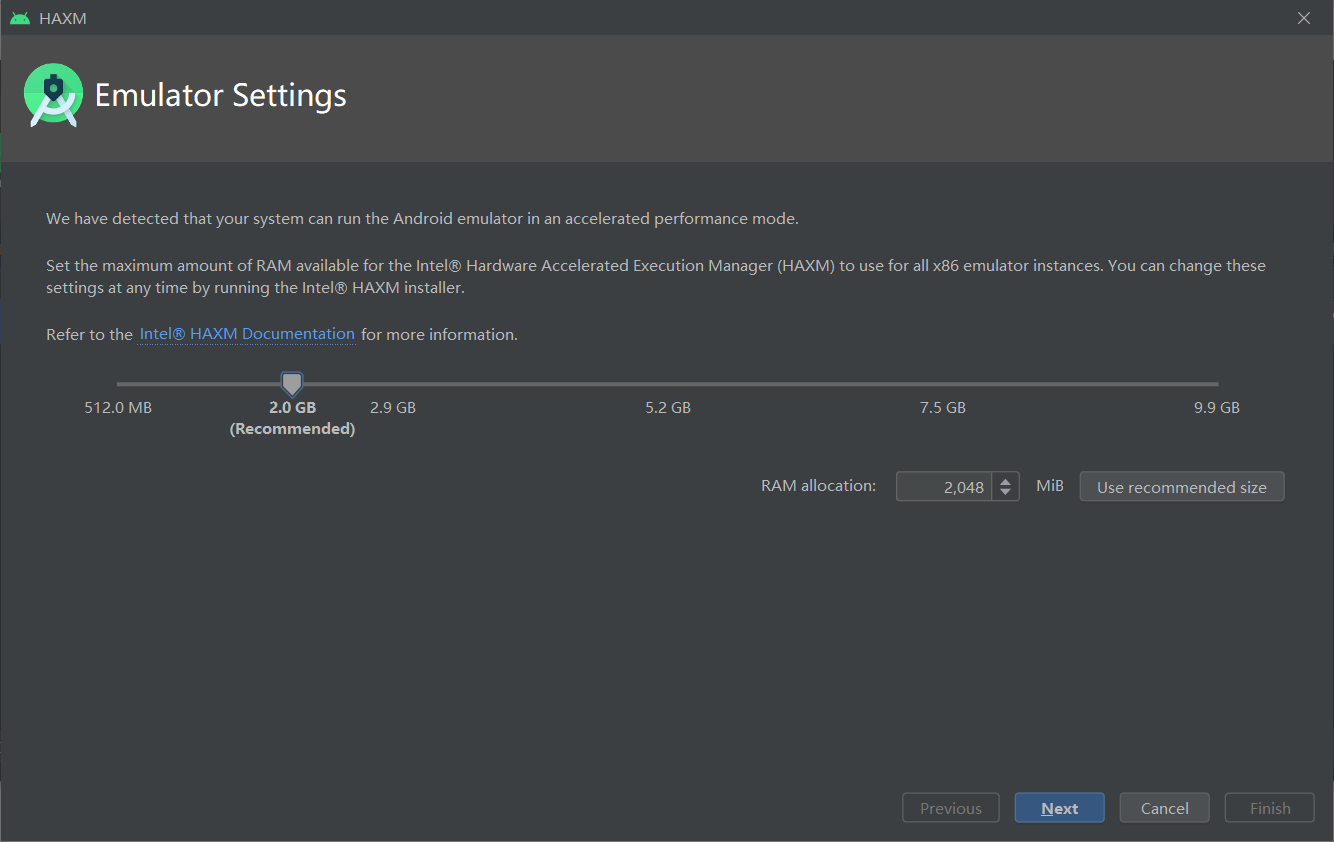
Task: Click the 9.9 GB slider label
Action: coord(1217,407)
